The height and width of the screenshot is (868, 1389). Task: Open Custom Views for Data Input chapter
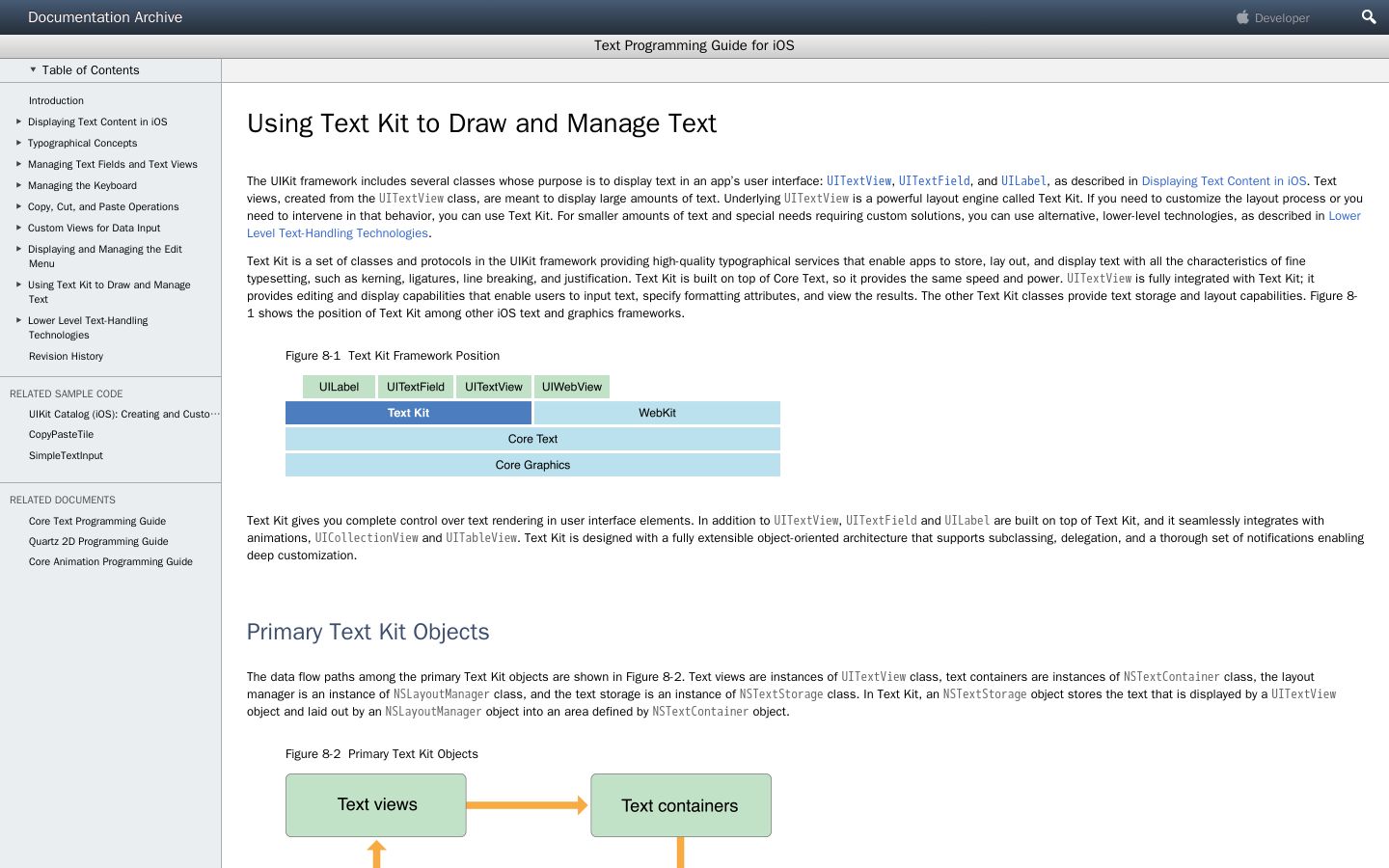[95, 228]
